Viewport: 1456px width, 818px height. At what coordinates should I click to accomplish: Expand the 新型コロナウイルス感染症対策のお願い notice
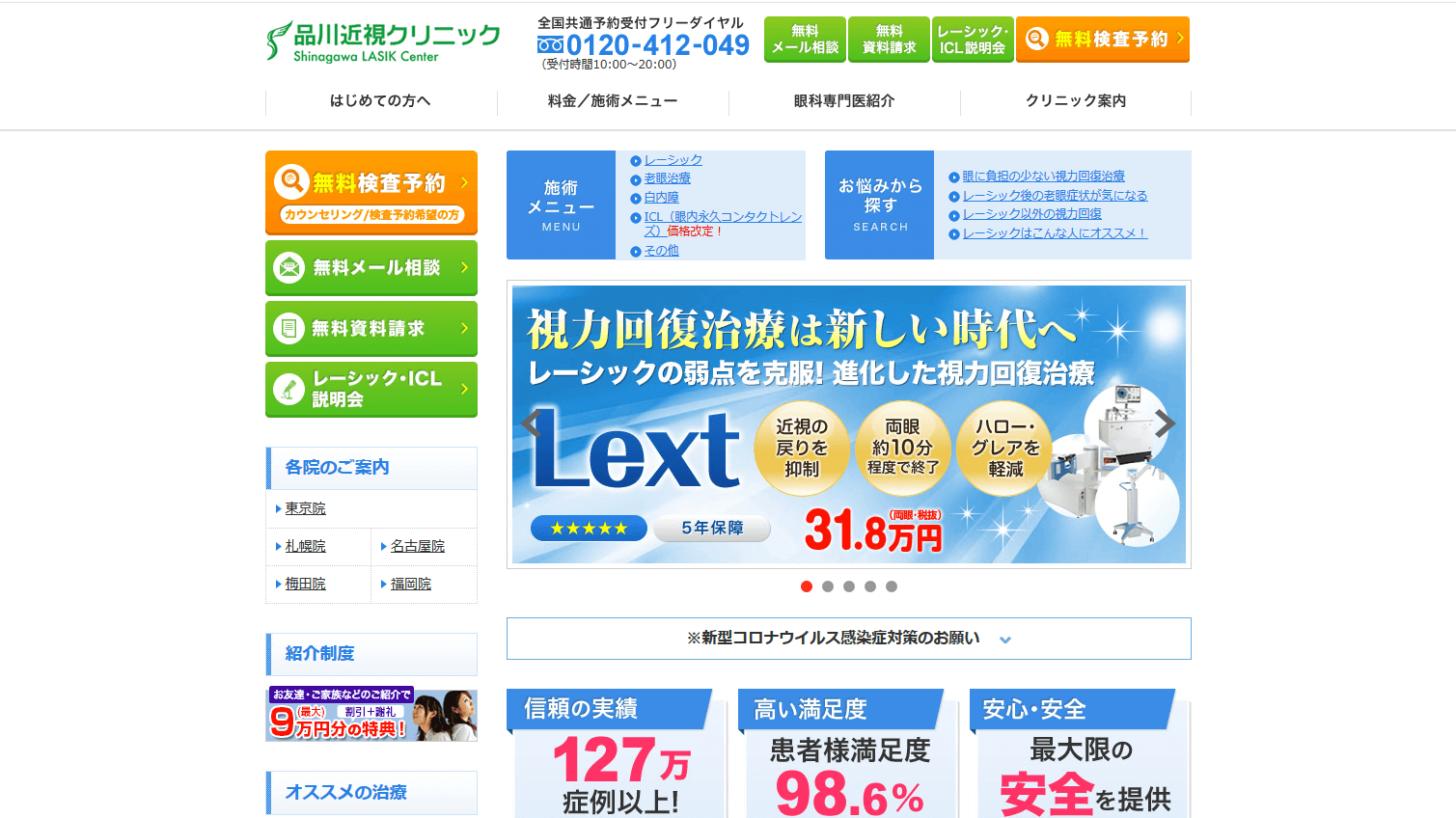pyautogui.click(x=849, y=639)
